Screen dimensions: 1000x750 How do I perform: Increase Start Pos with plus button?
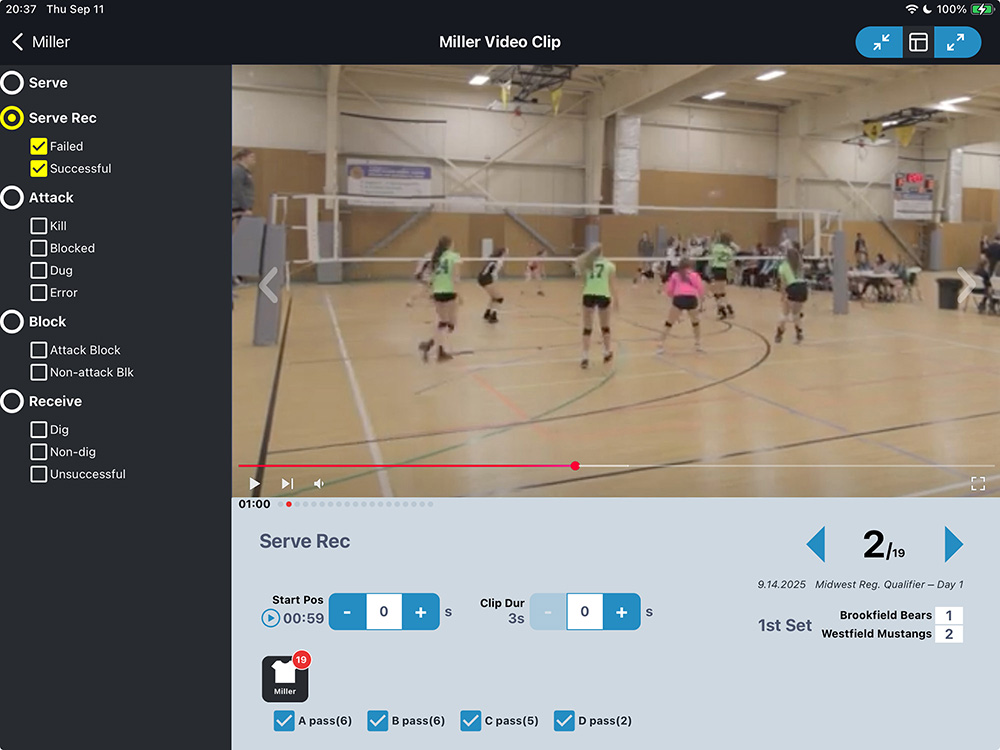[x=421, y=612]
